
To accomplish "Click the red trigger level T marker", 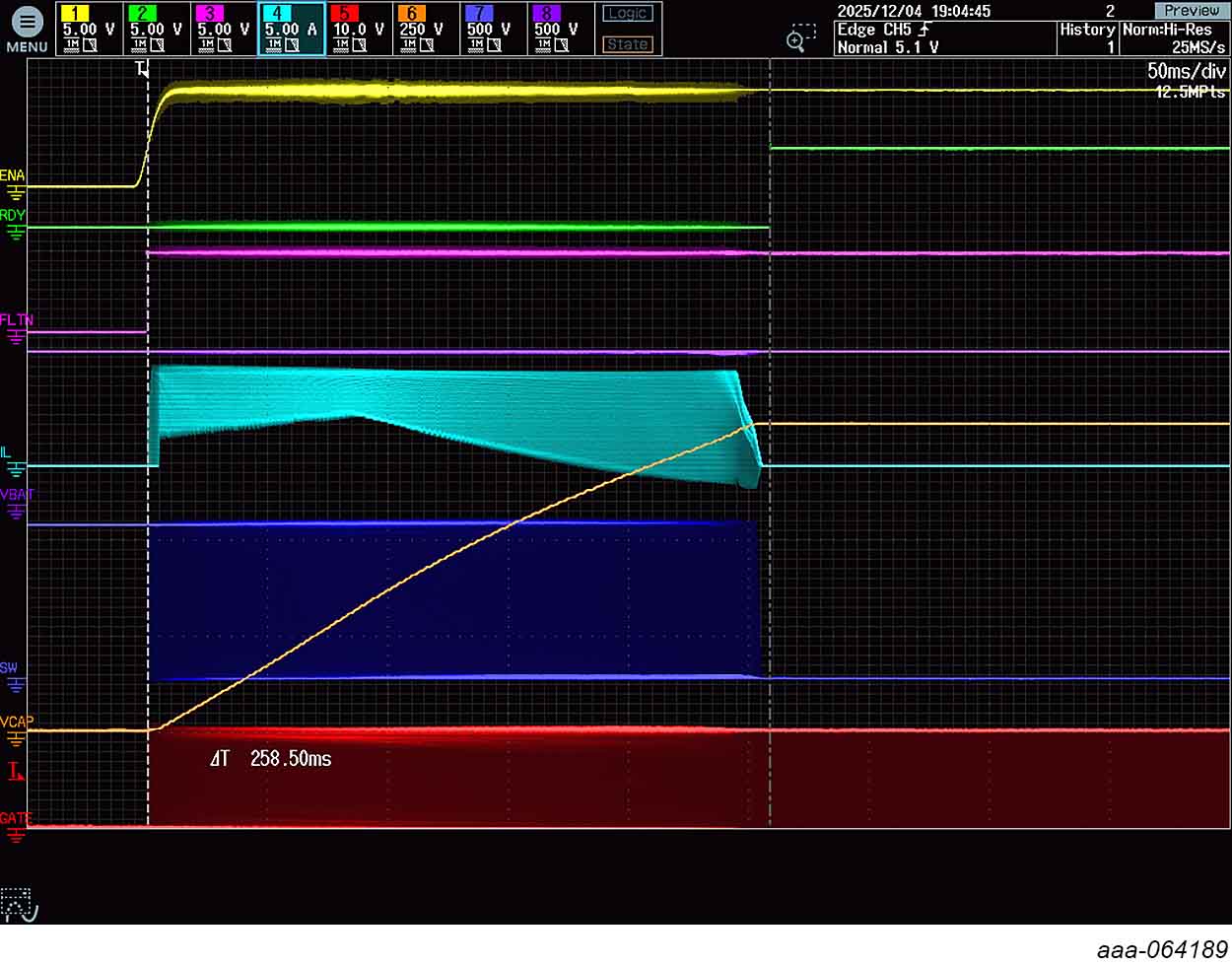I will 15,771.
